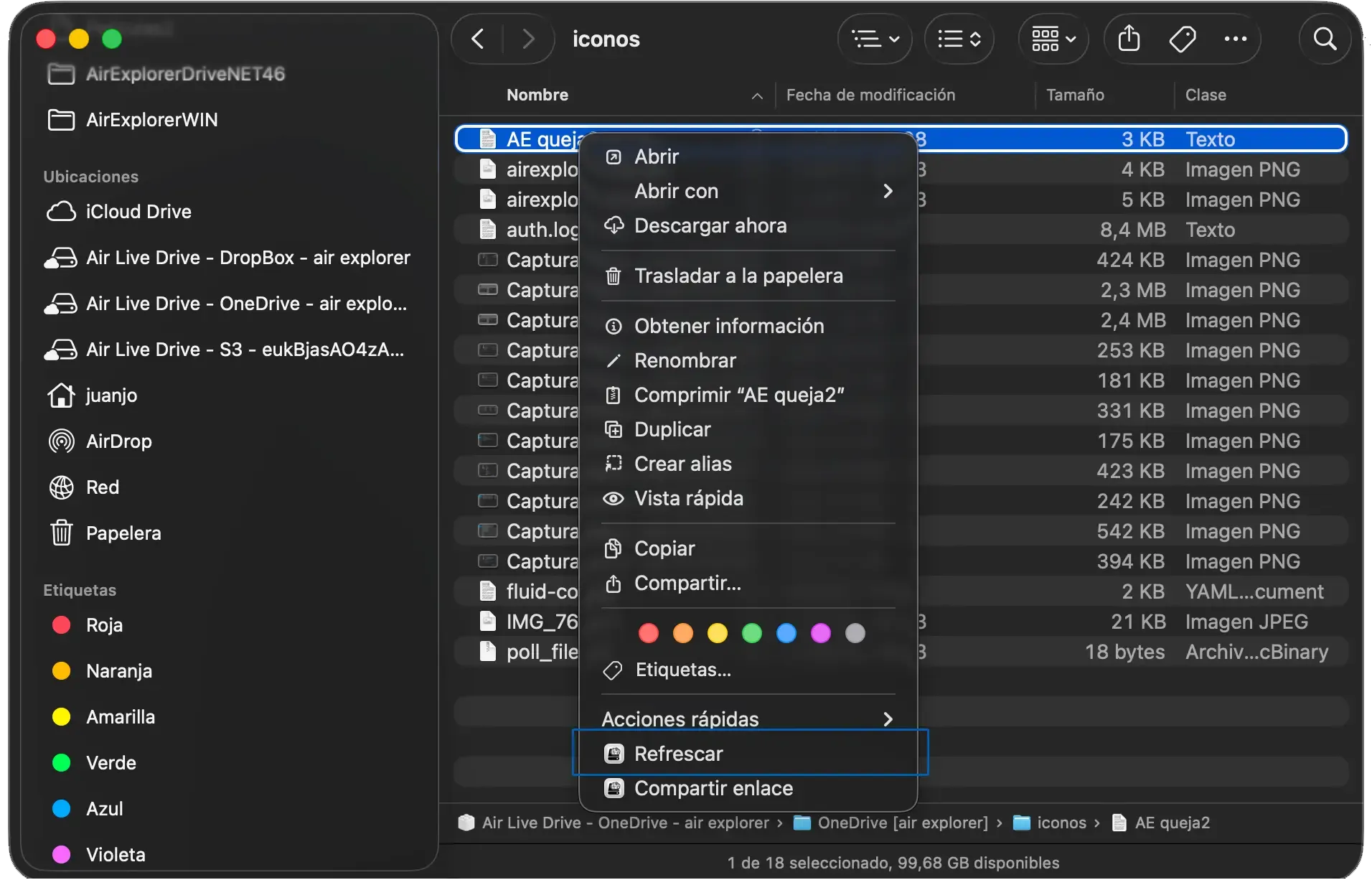
Task: Go back with the left chevron button
Action: (478, 39)
